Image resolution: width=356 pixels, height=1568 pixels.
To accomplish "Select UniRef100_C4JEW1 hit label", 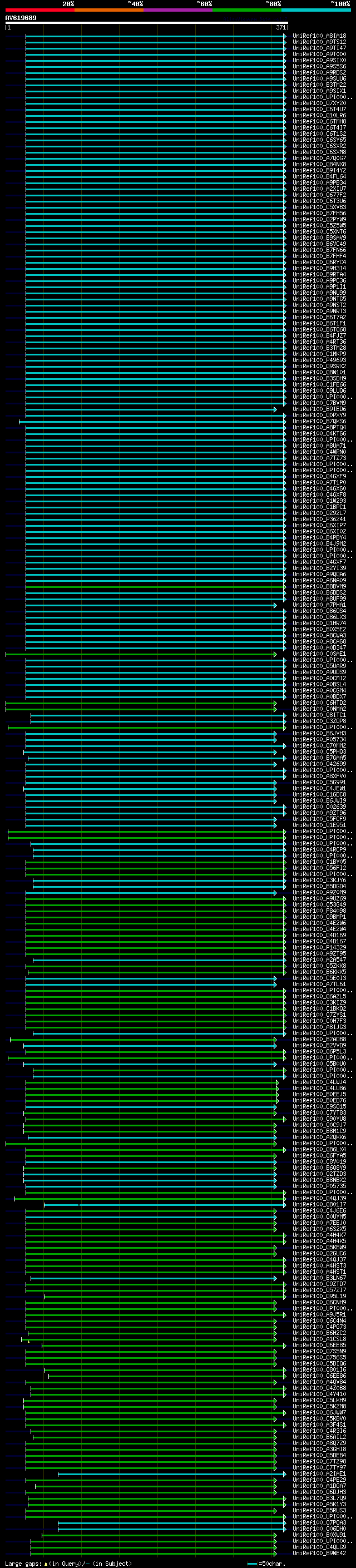I will point(319,788).
